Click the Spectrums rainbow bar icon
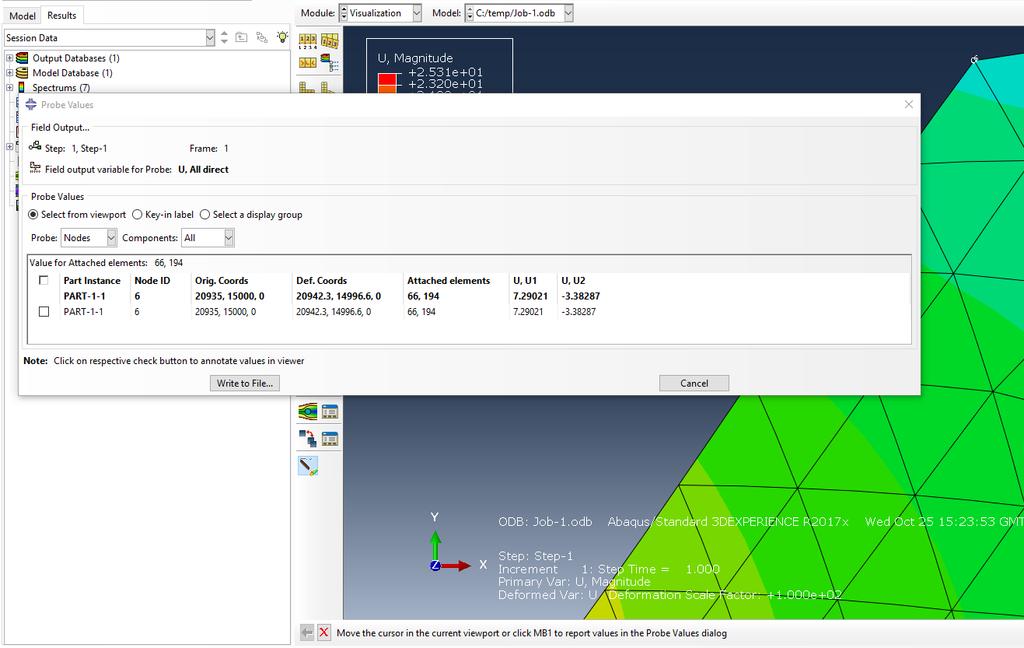 [22, 88]
